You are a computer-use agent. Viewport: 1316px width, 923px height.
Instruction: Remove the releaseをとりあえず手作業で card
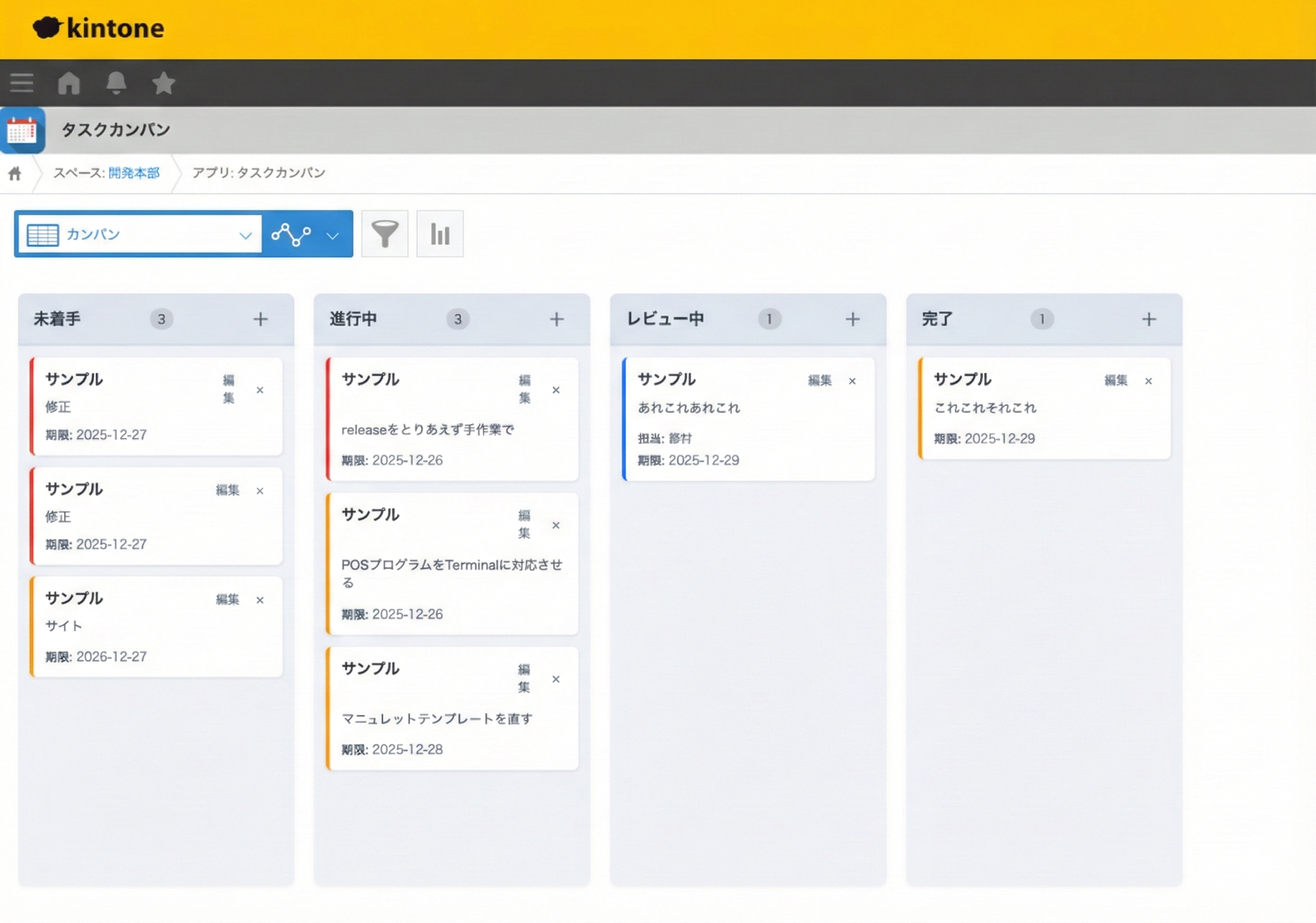point(555,390)
